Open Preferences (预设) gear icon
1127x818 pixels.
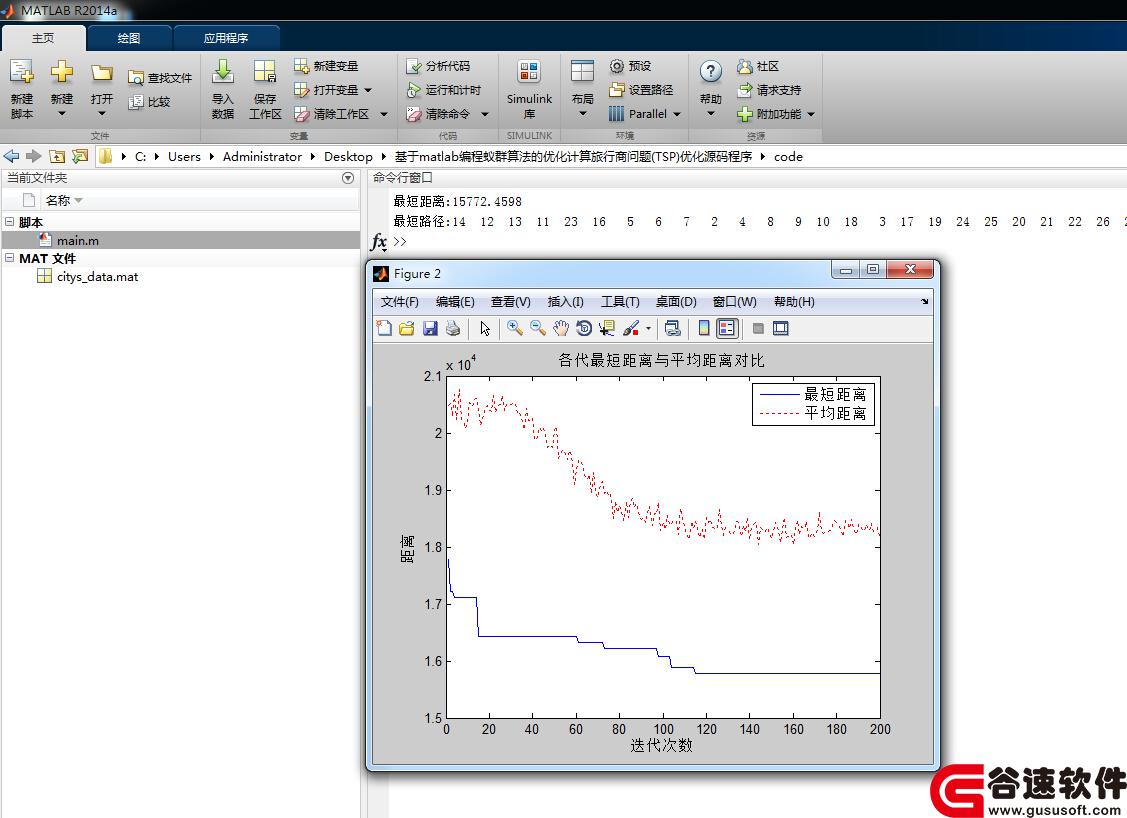pos(617,66)
